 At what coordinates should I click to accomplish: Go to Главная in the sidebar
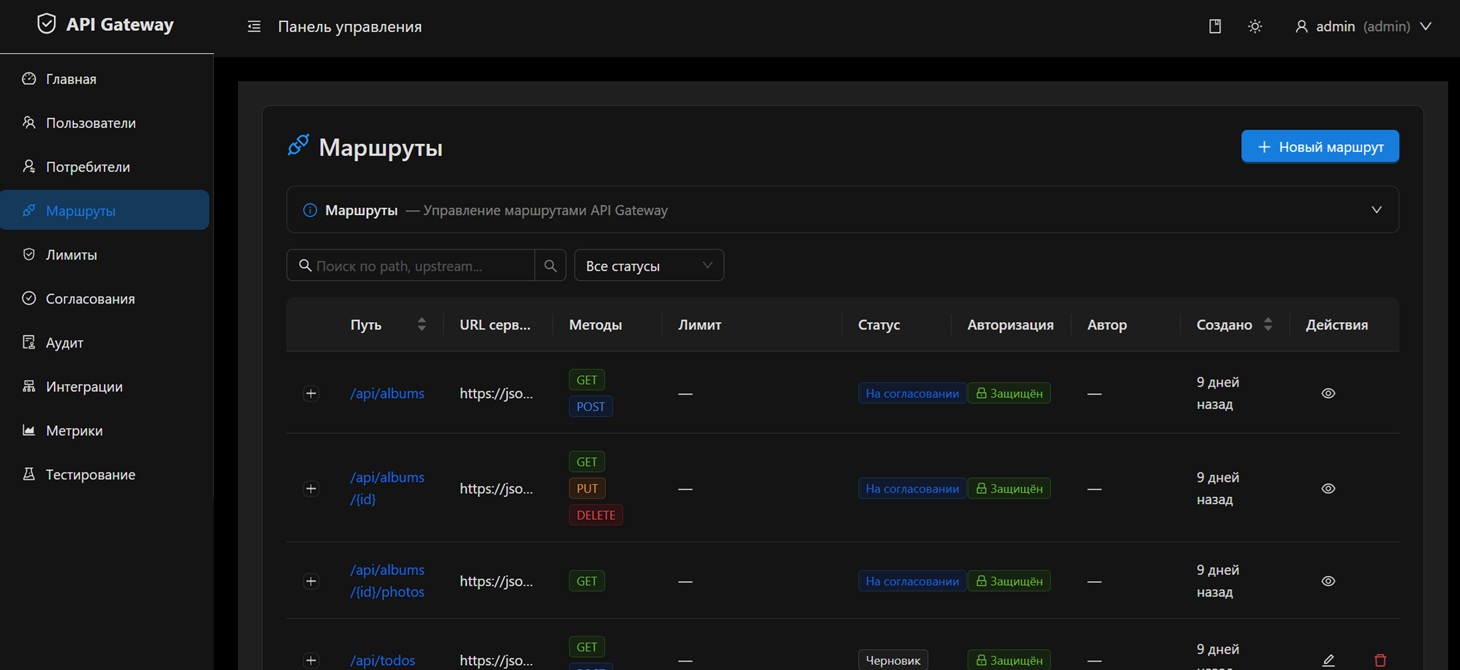pyautogui.click(x=71, y=78)
